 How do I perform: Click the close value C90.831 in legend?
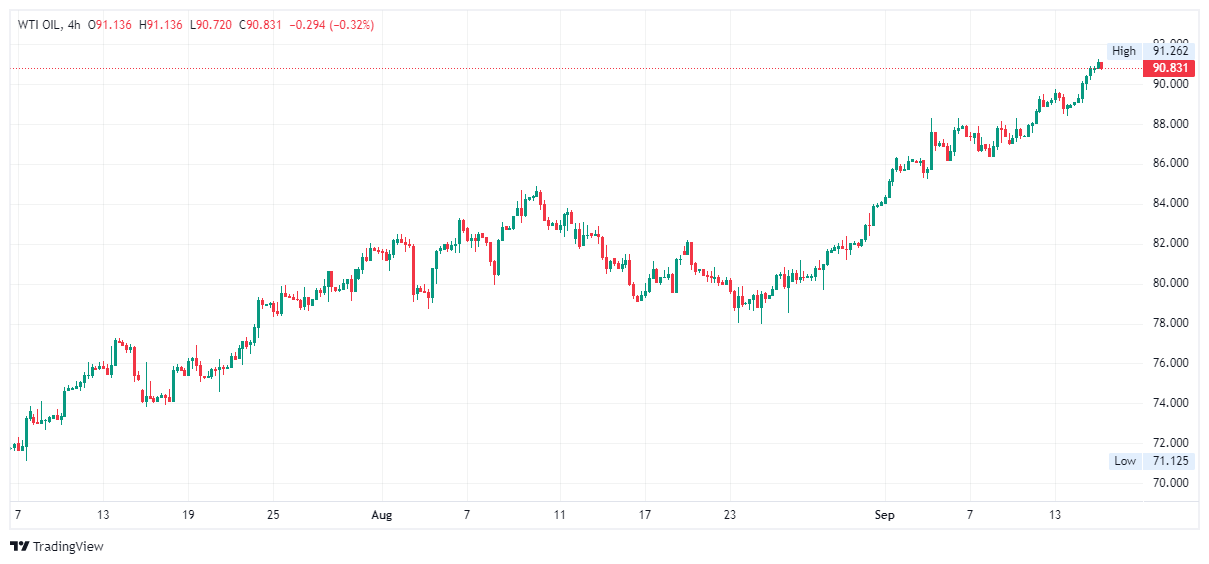click(260, 25)
